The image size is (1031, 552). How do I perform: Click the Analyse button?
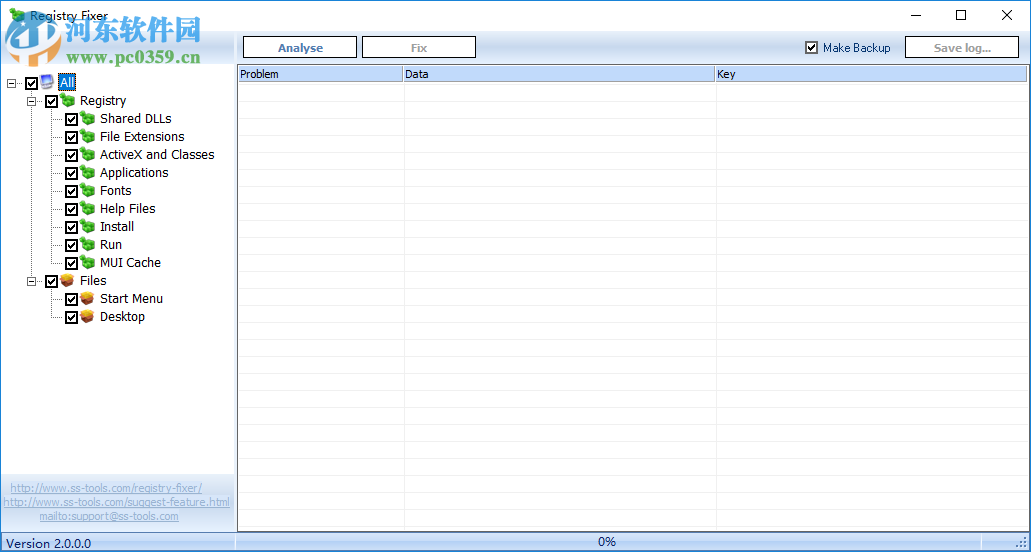coord(300,47)
